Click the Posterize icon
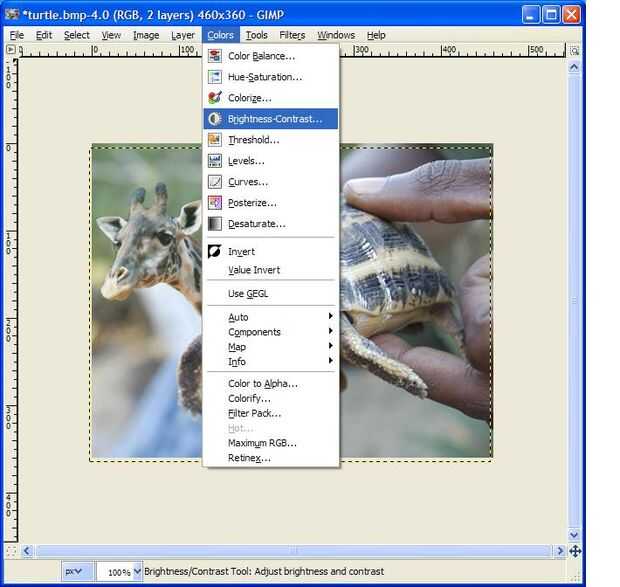The width and height of the screenshot is (620, 587). [215, 203]
